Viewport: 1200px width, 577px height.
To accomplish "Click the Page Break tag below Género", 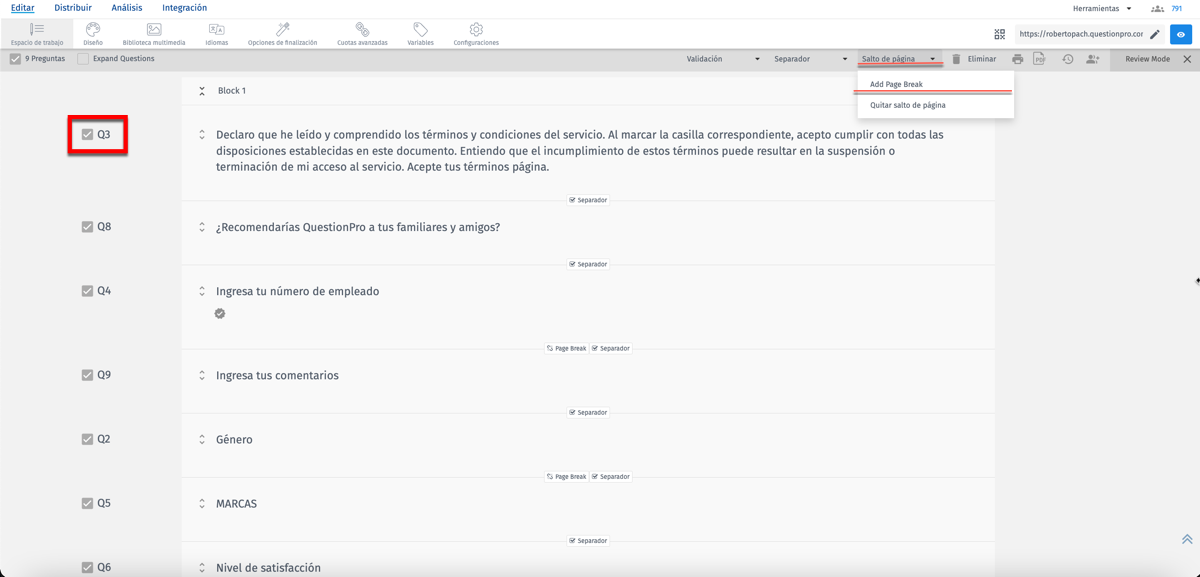I will [x=567, y=476].
